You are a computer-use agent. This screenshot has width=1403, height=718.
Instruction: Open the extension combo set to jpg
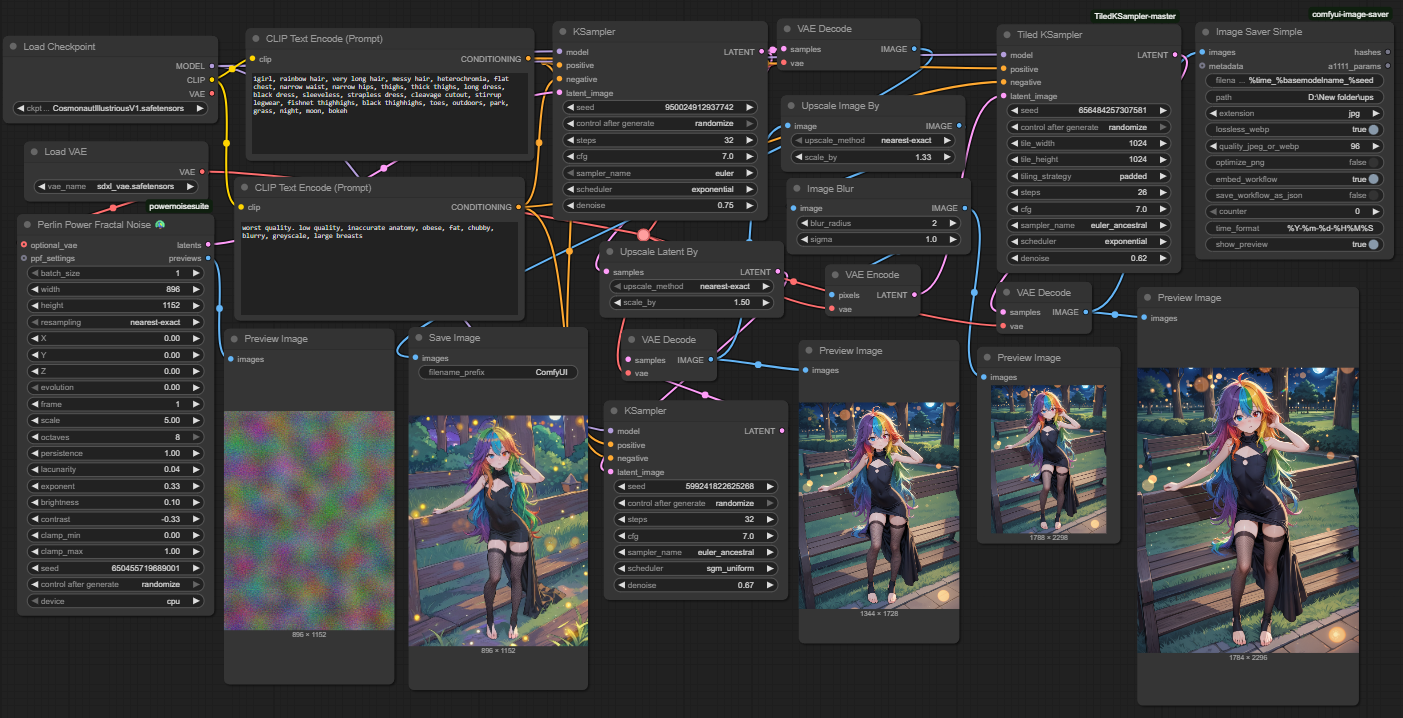click(1295, 114)
